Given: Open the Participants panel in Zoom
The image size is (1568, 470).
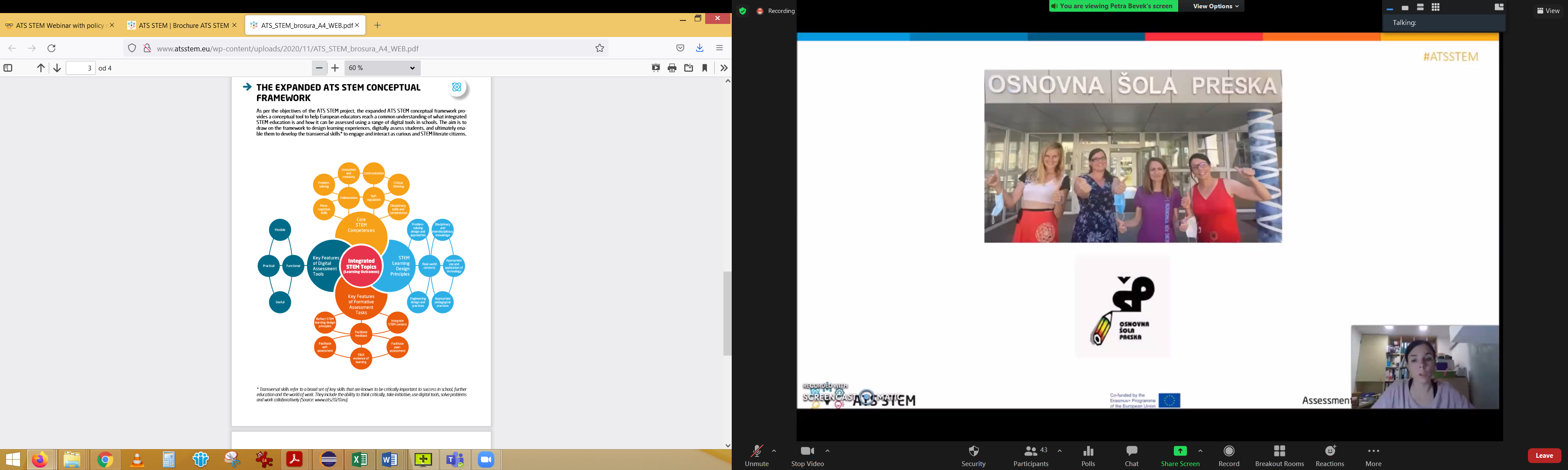Looking at the screenshot, I should coord(1031,455).
